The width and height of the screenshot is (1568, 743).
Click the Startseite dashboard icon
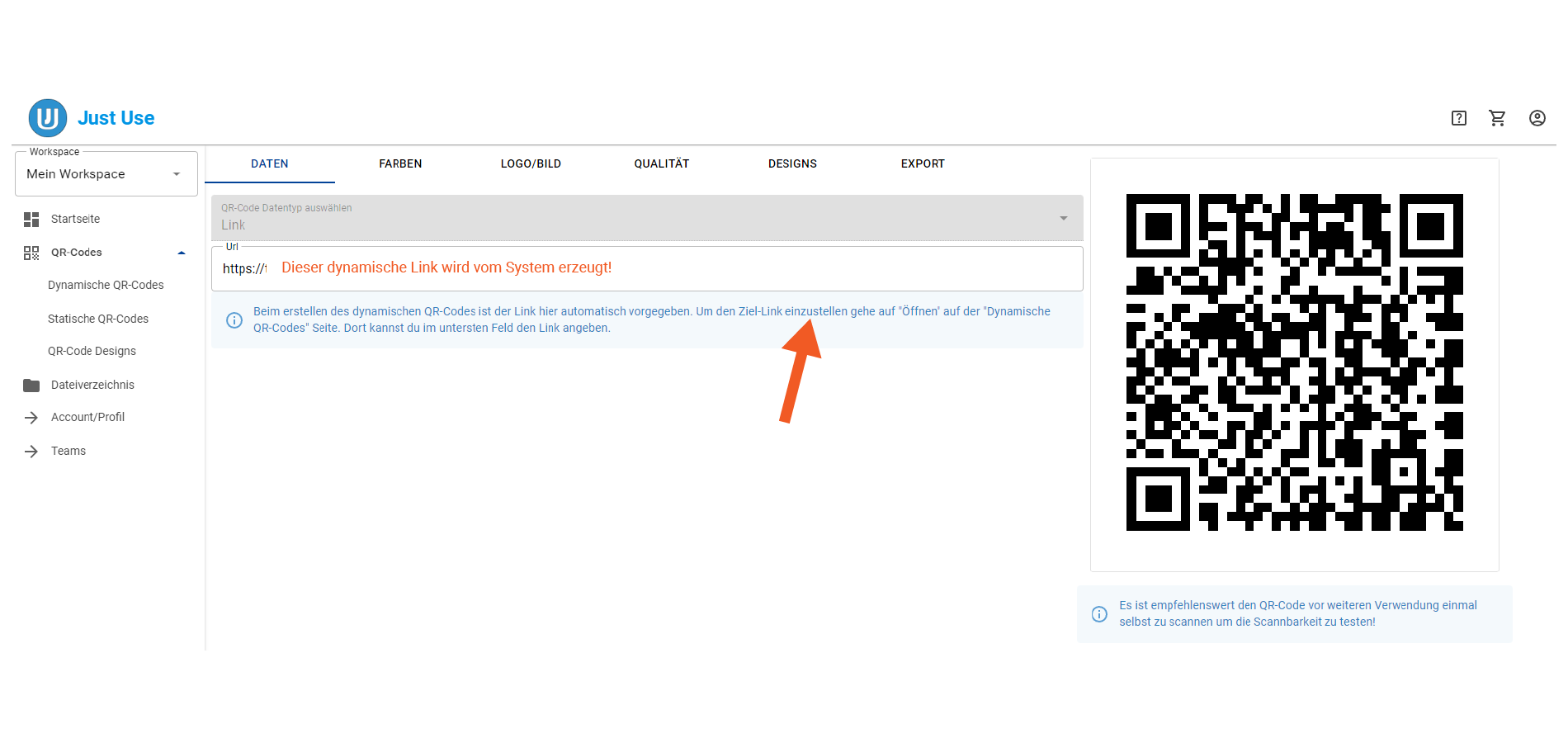click(31, 219)
